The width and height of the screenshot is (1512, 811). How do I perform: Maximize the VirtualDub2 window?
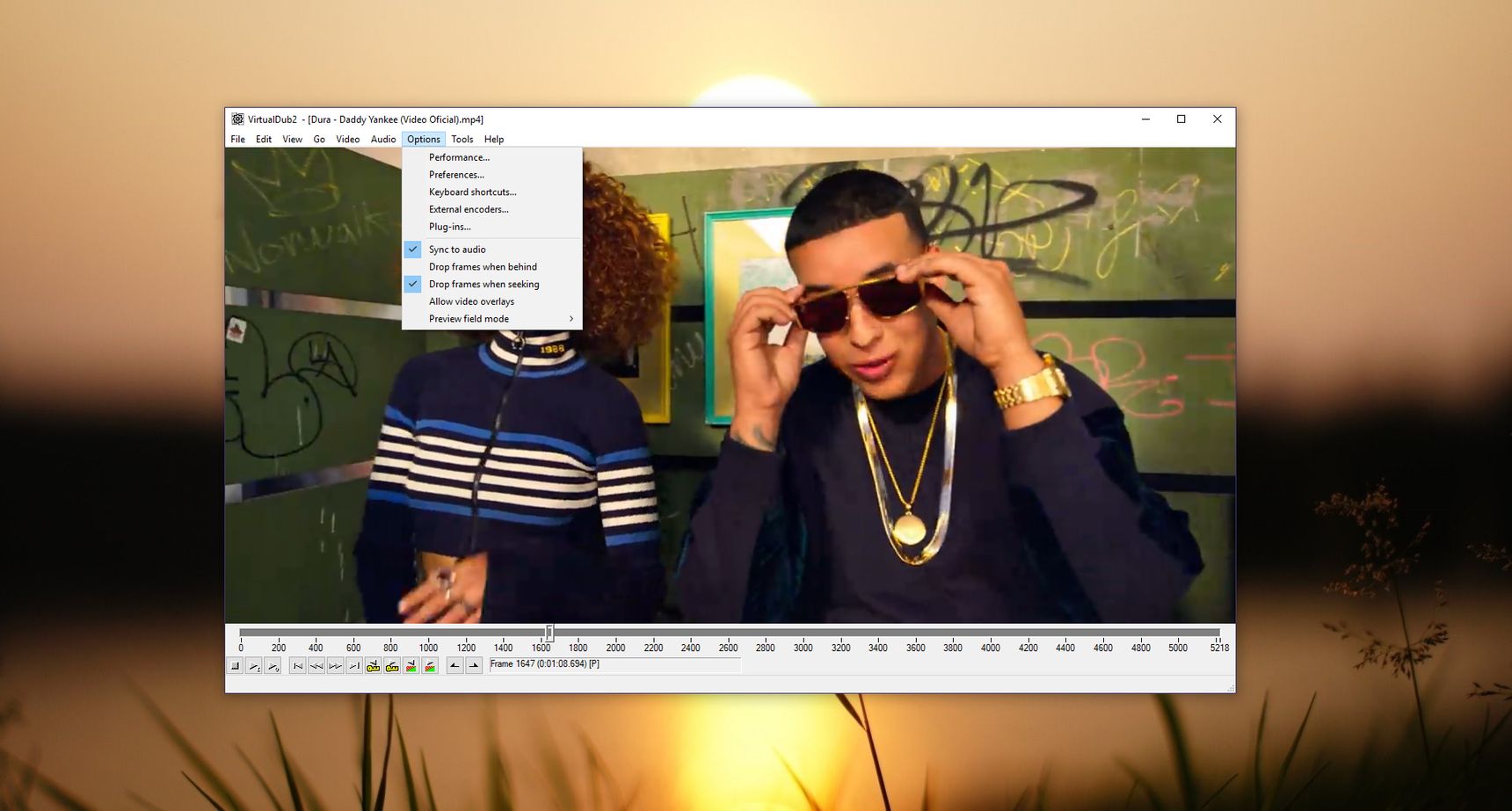pyautogui.click(x=1181, y=119)
